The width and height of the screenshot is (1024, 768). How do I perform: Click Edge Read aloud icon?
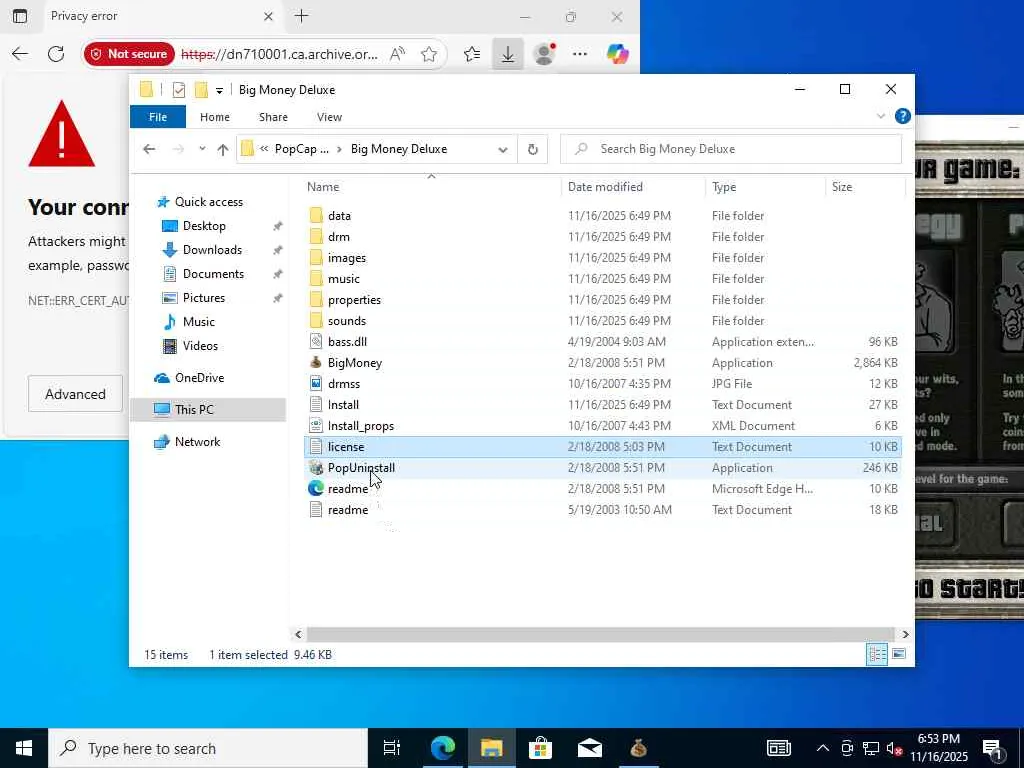click(397, 54)
